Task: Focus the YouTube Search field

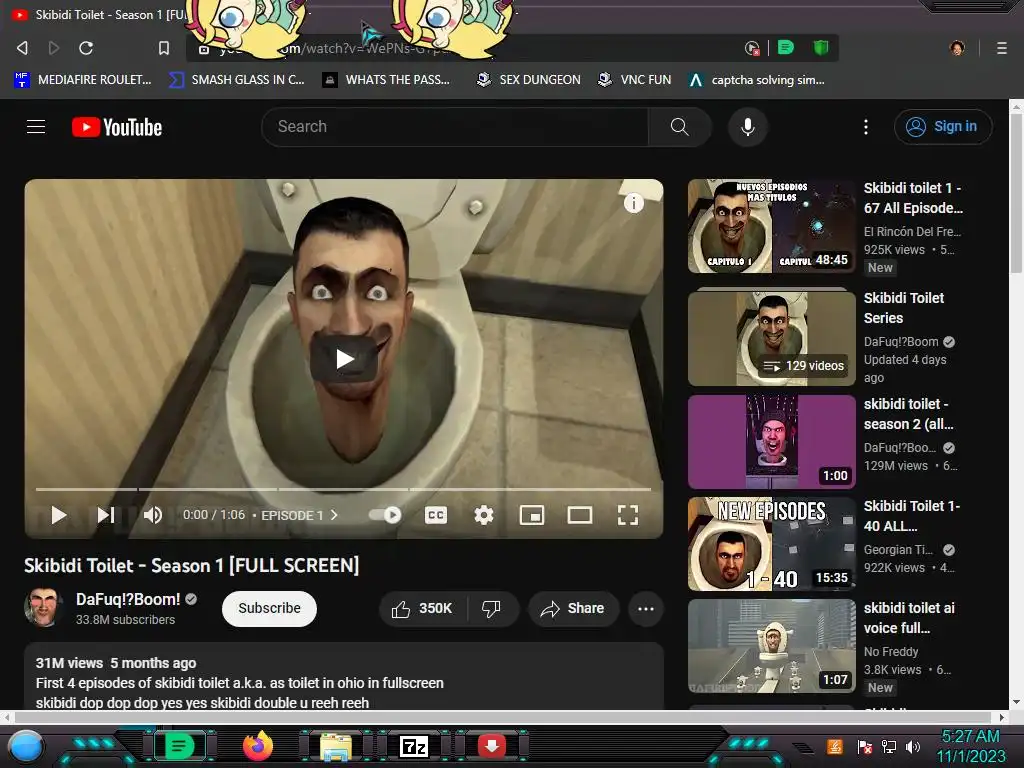Action: click(x=455, y=127)
